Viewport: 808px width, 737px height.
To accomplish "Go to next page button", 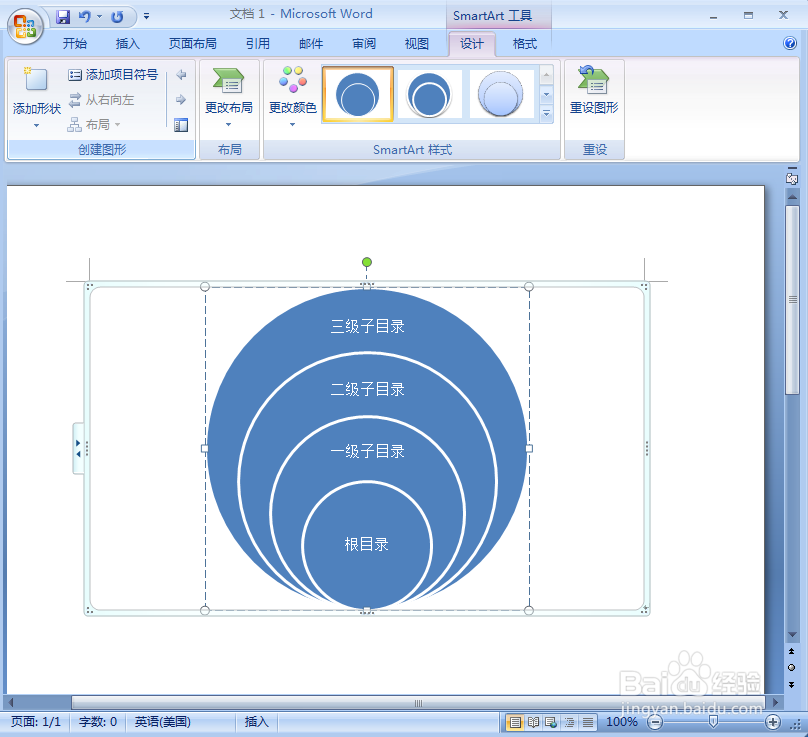I will (x=792, y=684).
